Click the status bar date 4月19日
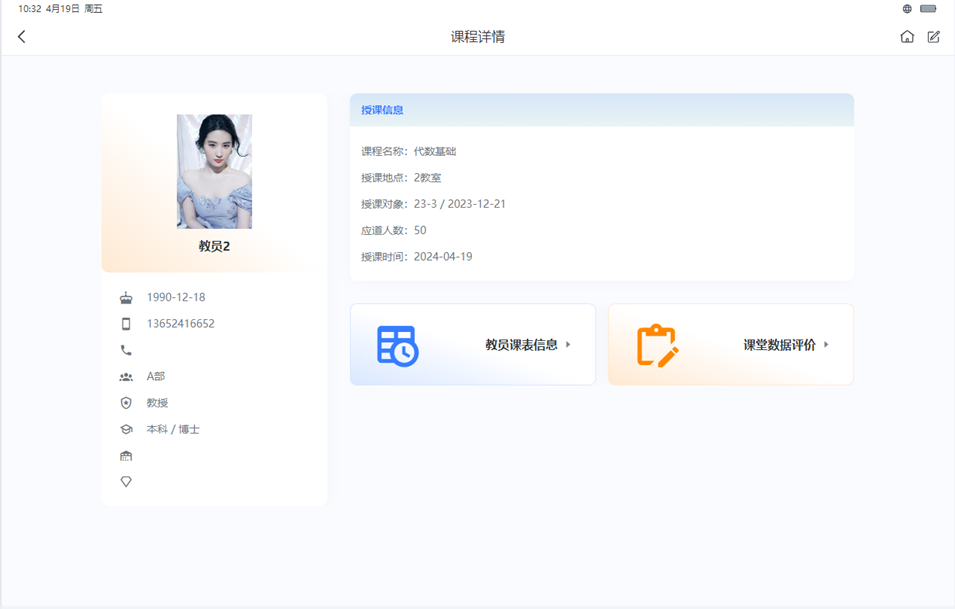Image resolution: width=955 pixels, height=609 pixels. tap(63, 9)
